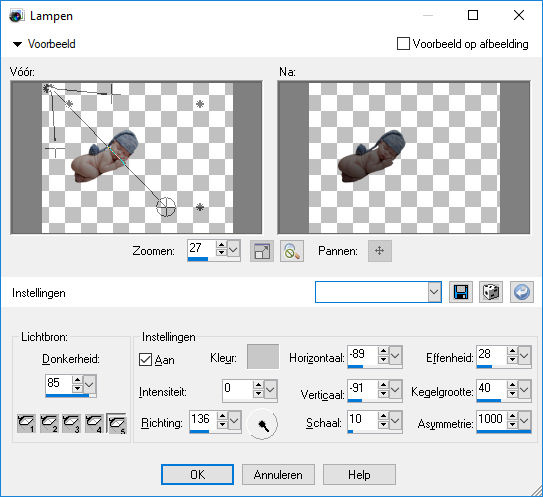This screenshot has width=543, height=497.
Task: Reset settings to default arrow icon
Action: 522,292
